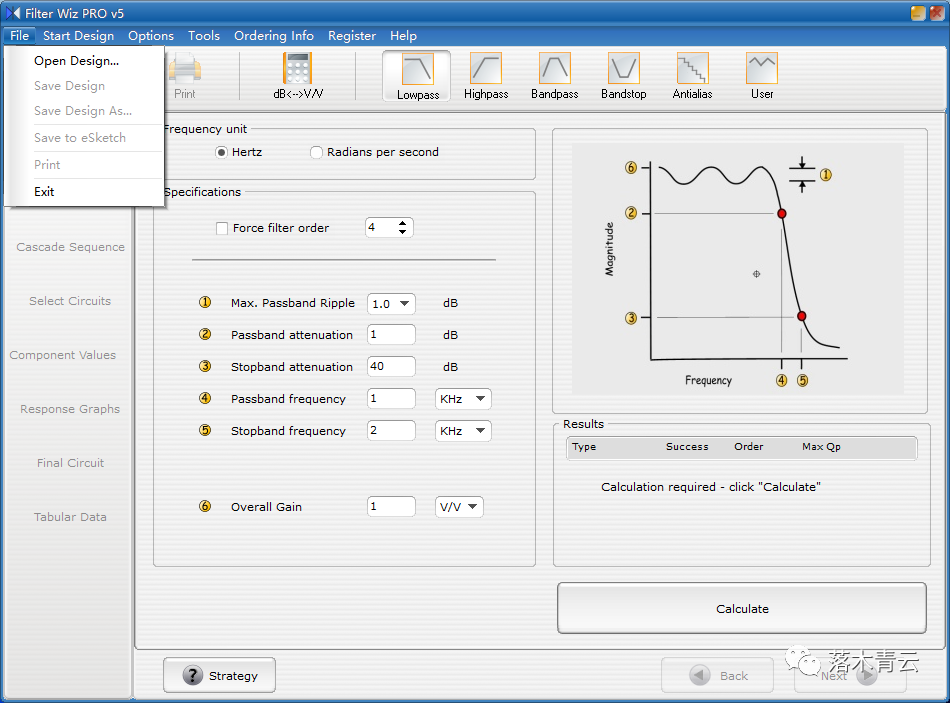This screenshot has width=950, height=703.
Task: Open the Stopband frequency KHz unit dropdown
Action: [463, 431]
